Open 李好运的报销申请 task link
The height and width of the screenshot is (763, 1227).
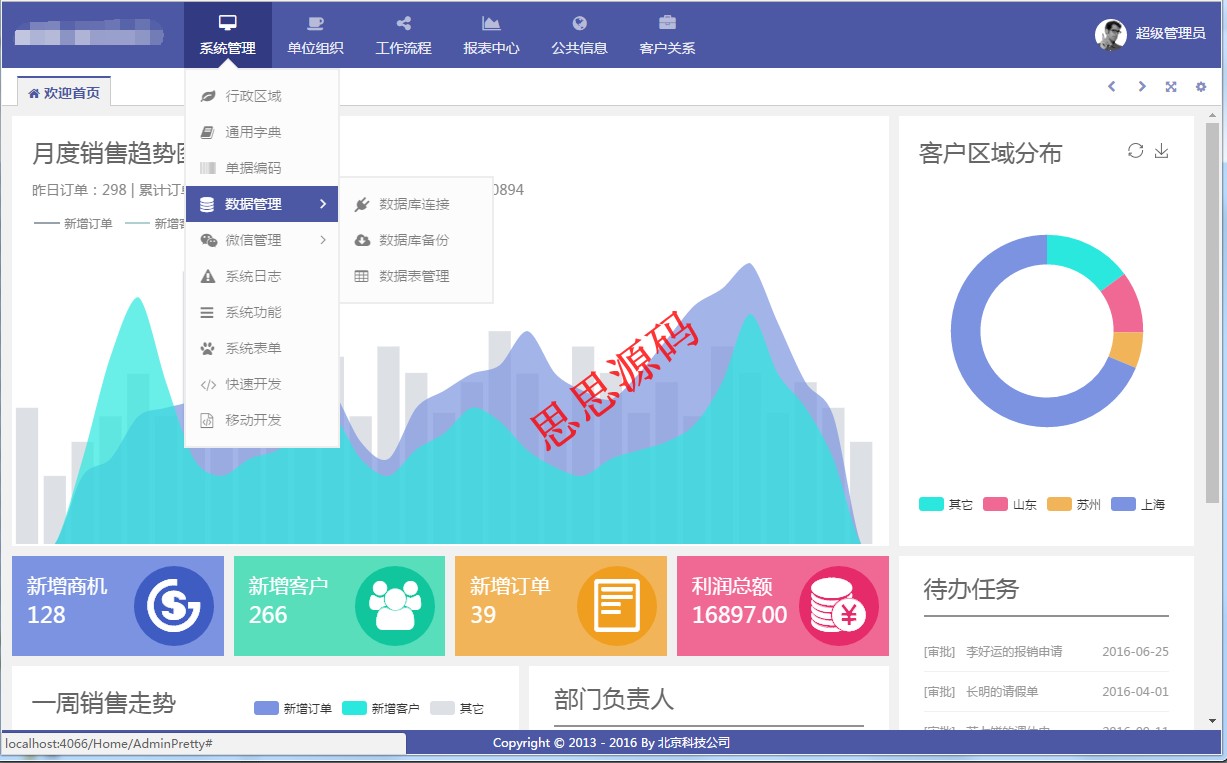1013,652
